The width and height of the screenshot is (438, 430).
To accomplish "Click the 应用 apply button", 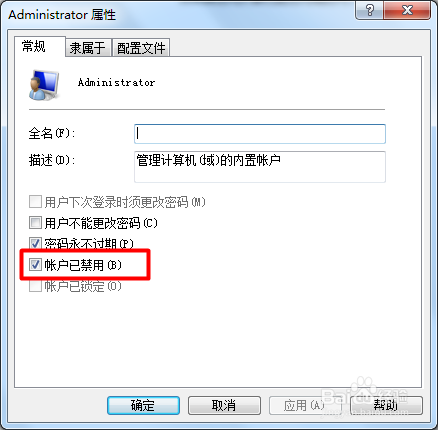I will pyautogui.click(x=305, y=405).
